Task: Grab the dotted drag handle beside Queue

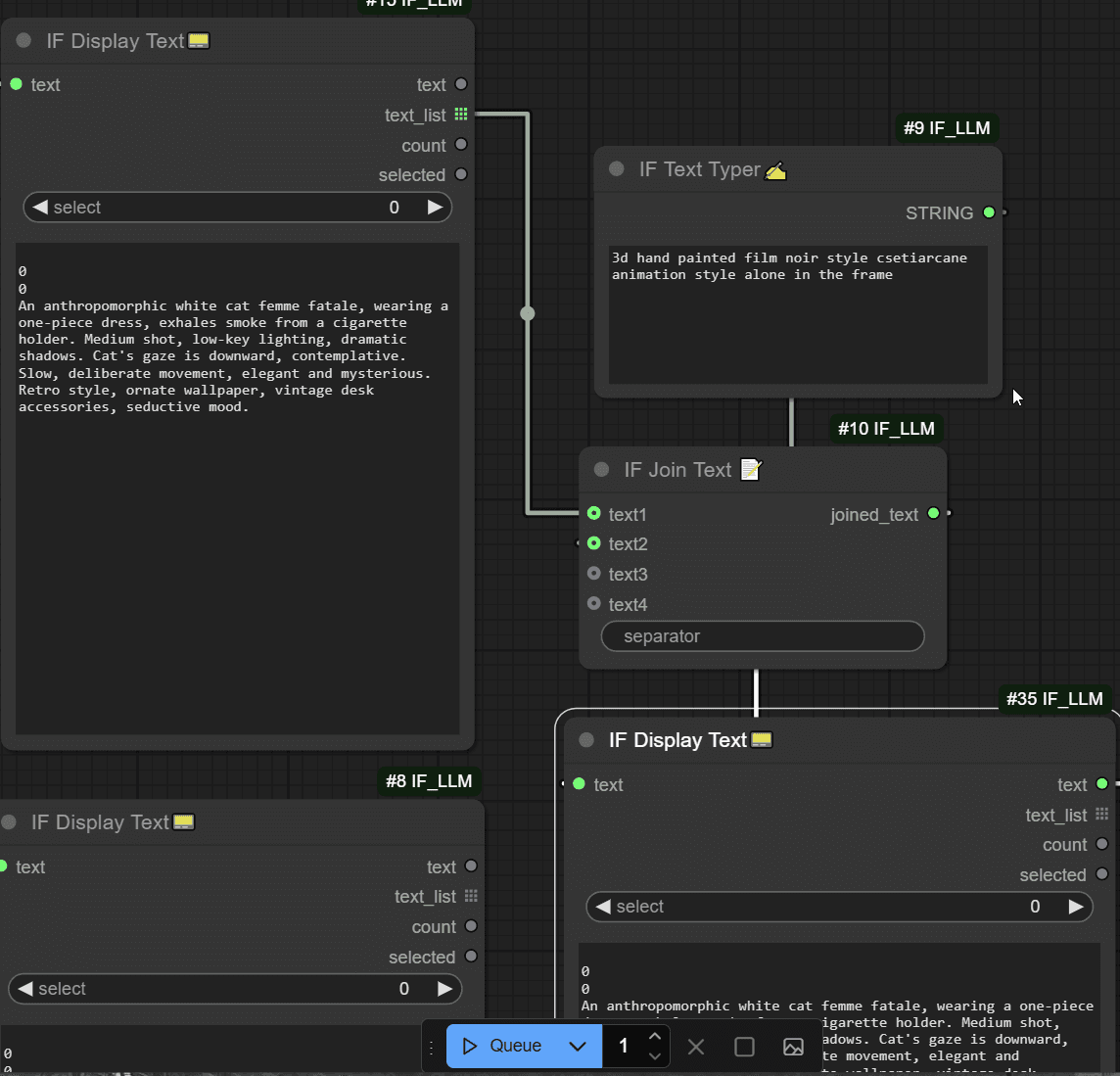Action: tap(432, 1047)
